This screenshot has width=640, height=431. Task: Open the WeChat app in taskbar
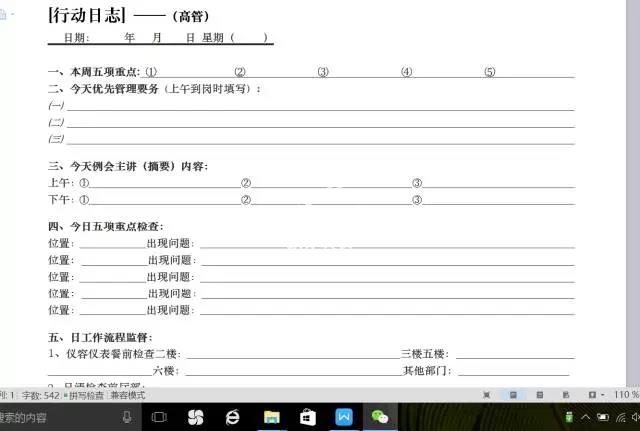(380, 417)
